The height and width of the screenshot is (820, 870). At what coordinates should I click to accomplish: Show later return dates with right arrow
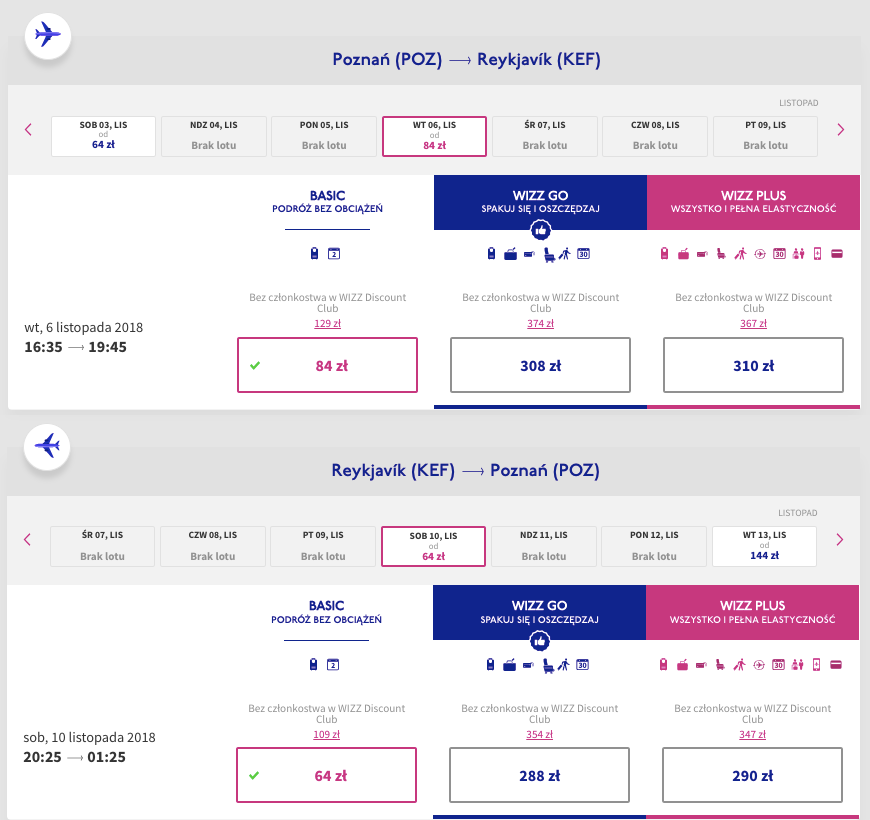840,540
